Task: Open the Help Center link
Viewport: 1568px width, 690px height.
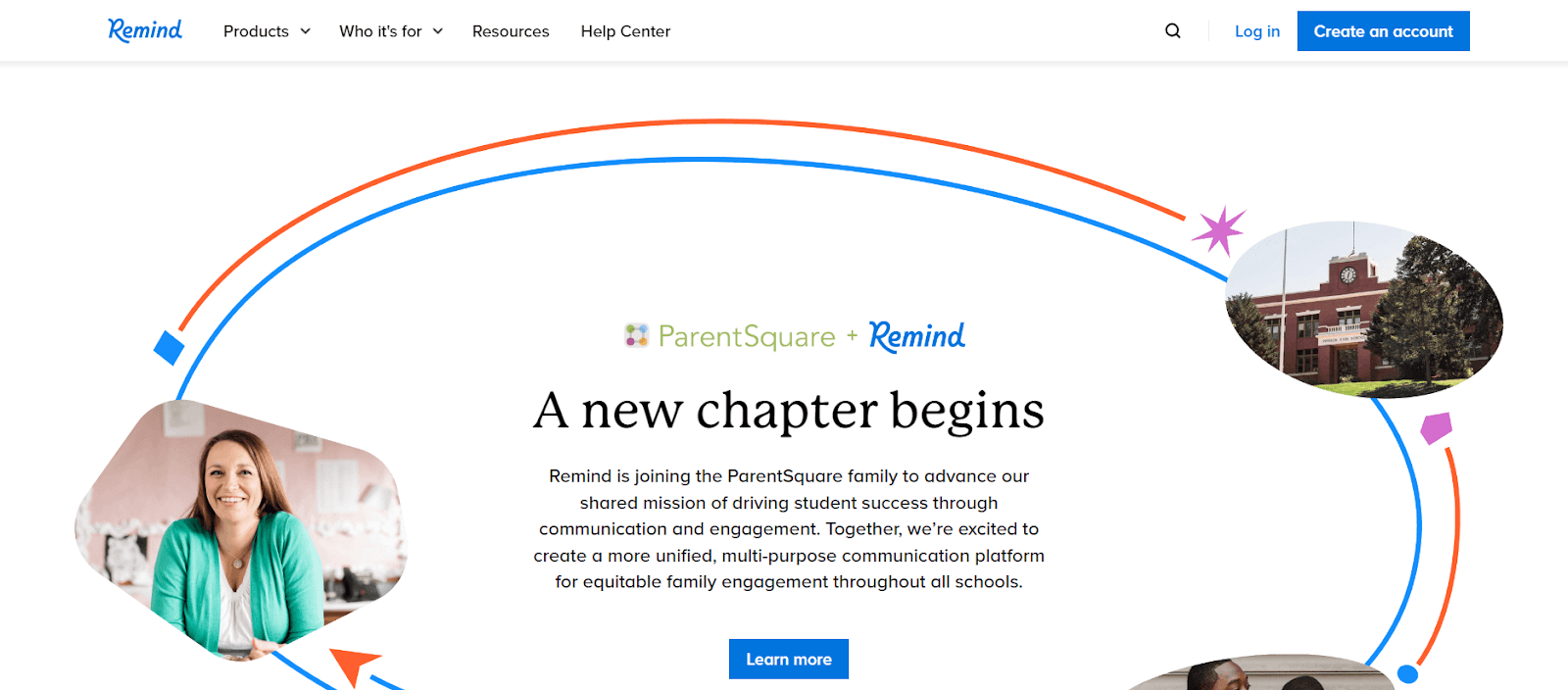Action: coord(625,31)
